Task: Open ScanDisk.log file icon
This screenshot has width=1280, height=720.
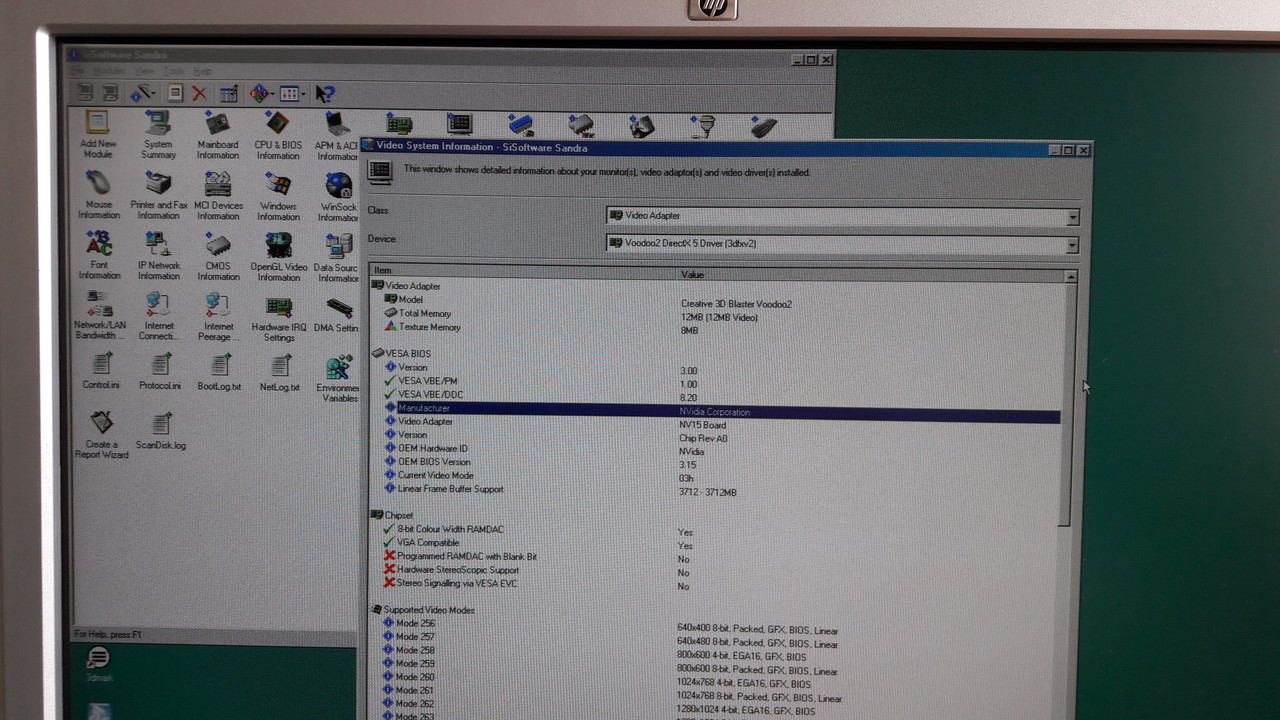Action: click(x=161, y=431)
